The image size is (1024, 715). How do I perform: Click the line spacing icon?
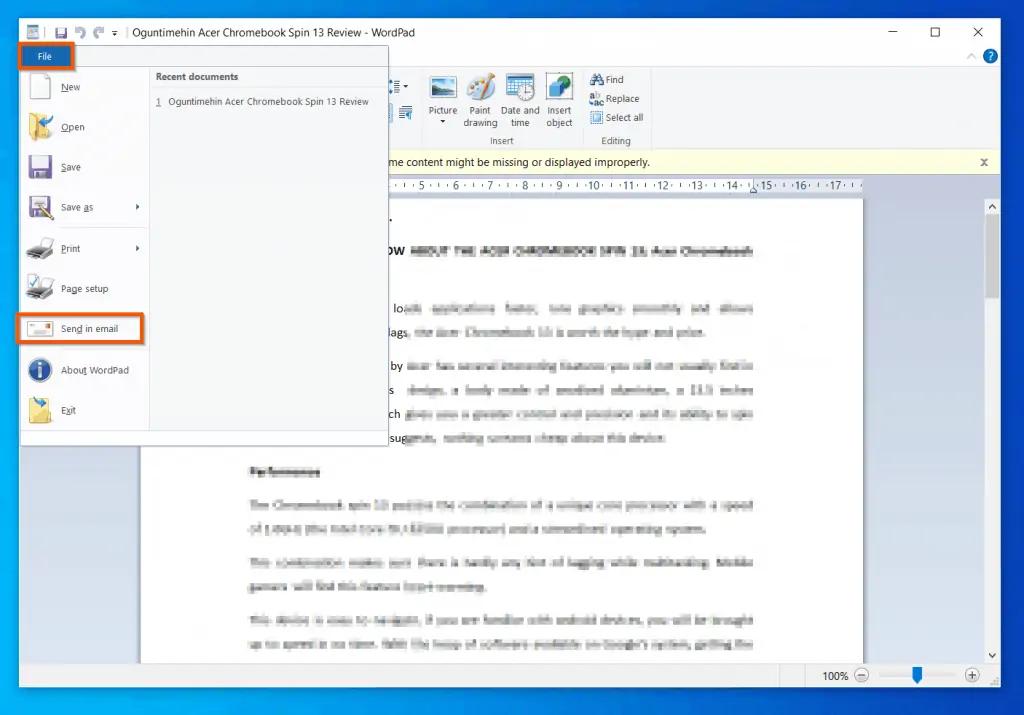click(394, 86)
